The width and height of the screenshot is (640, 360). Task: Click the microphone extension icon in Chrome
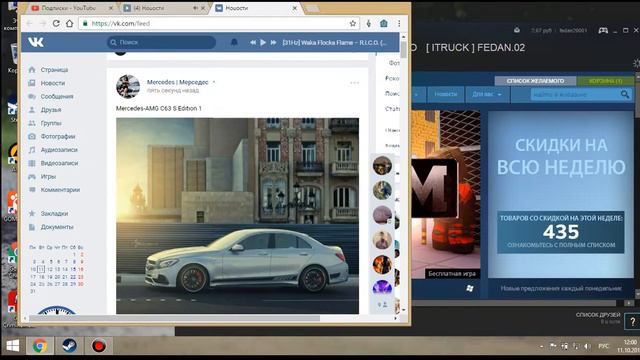click(369, 24)
